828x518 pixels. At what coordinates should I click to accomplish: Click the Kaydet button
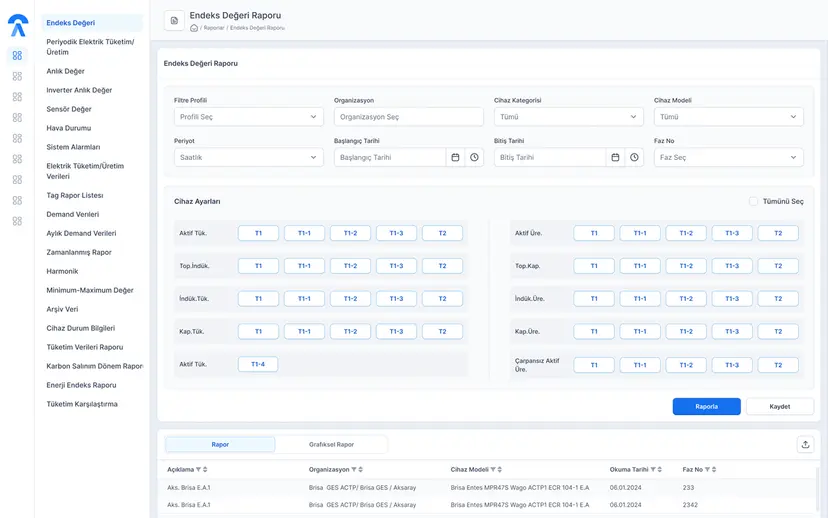pos(780,407)
